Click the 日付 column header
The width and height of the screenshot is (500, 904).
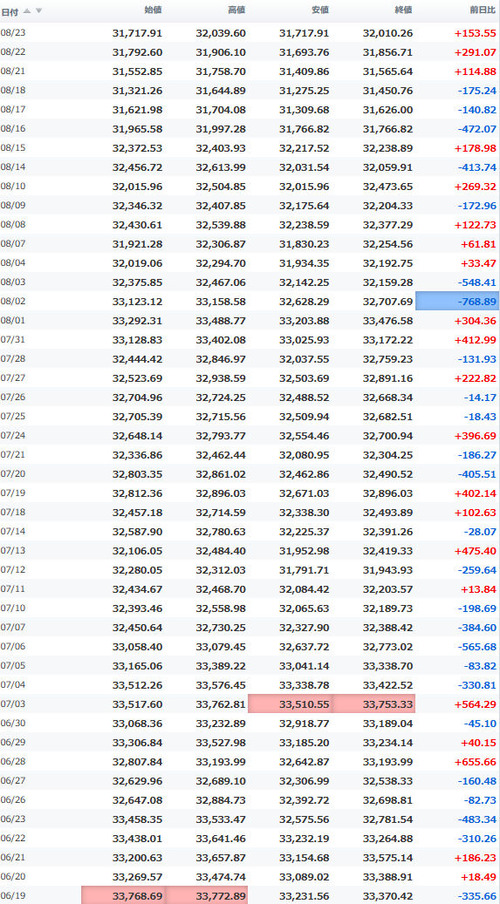click(x=9, y=10)
